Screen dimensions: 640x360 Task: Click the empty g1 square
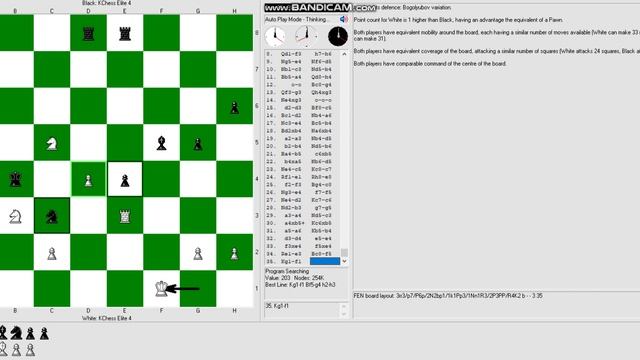198,289
